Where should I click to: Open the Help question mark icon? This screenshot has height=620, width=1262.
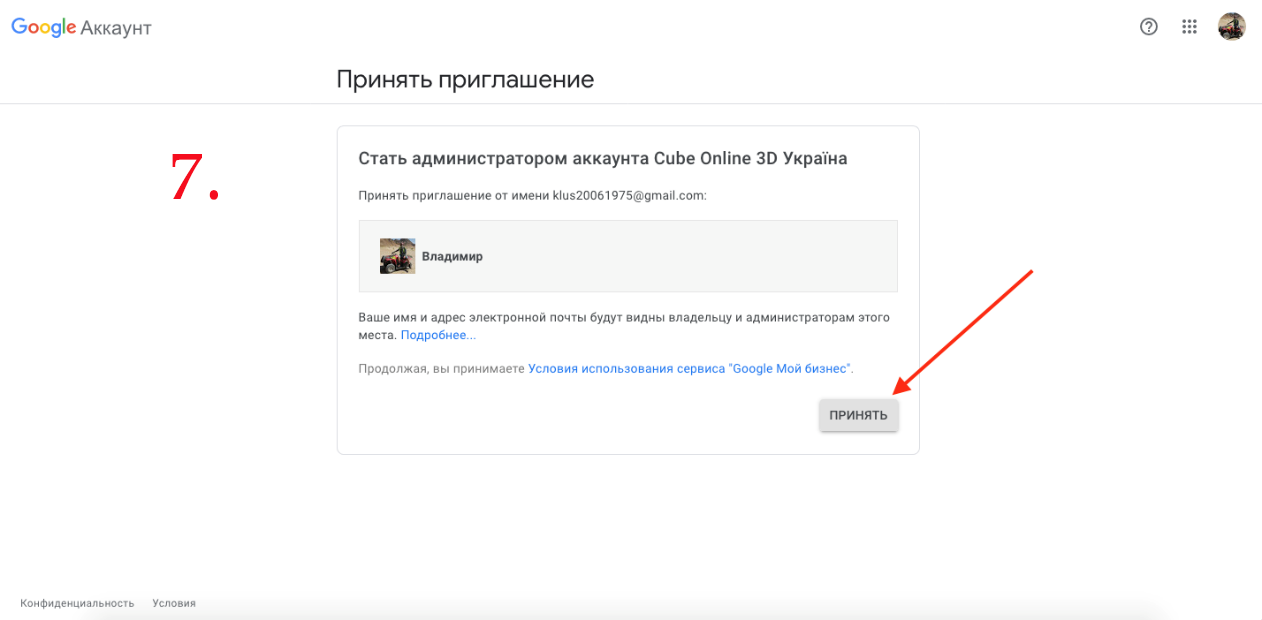[1149, 27]
